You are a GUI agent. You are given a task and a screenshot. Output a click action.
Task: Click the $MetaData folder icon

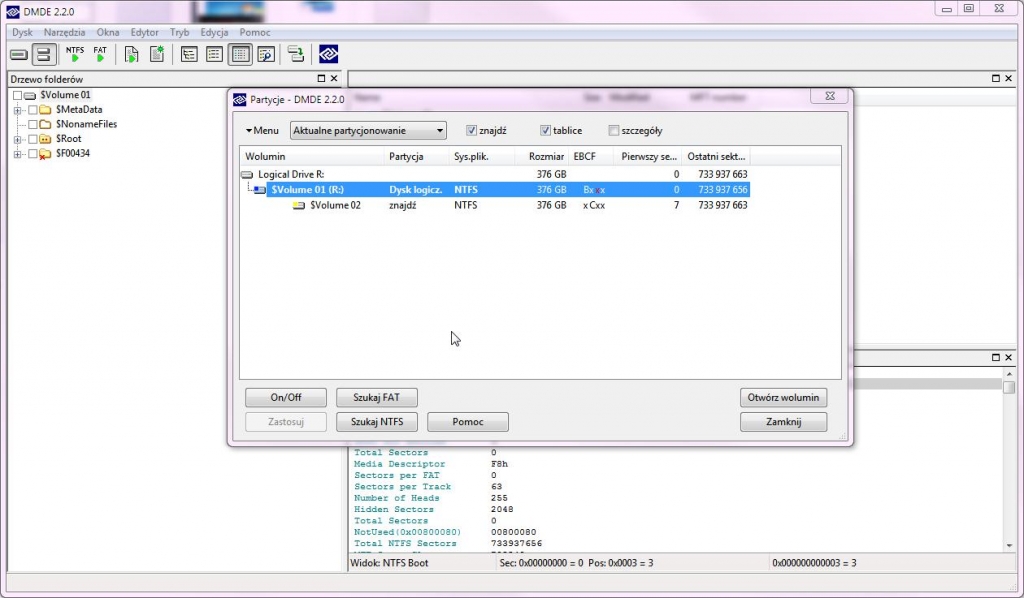[45, 110]
